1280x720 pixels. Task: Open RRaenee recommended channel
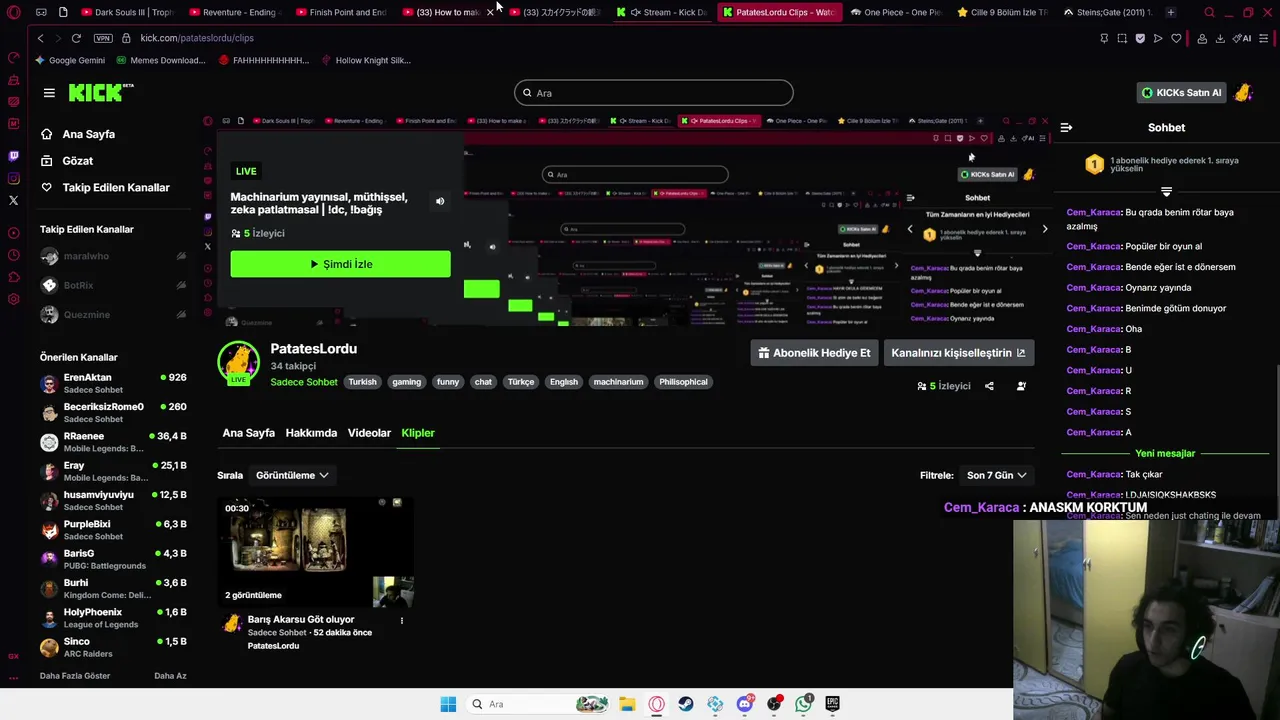113,442
